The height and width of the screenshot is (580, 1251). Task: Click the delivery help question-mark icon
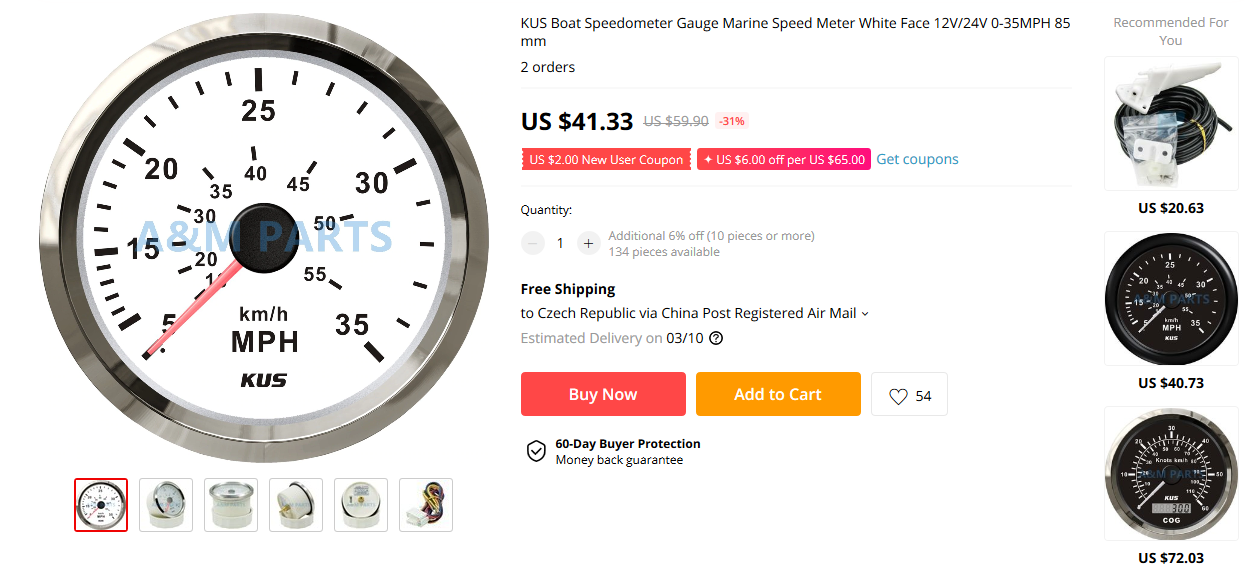[x=716, y=338]
